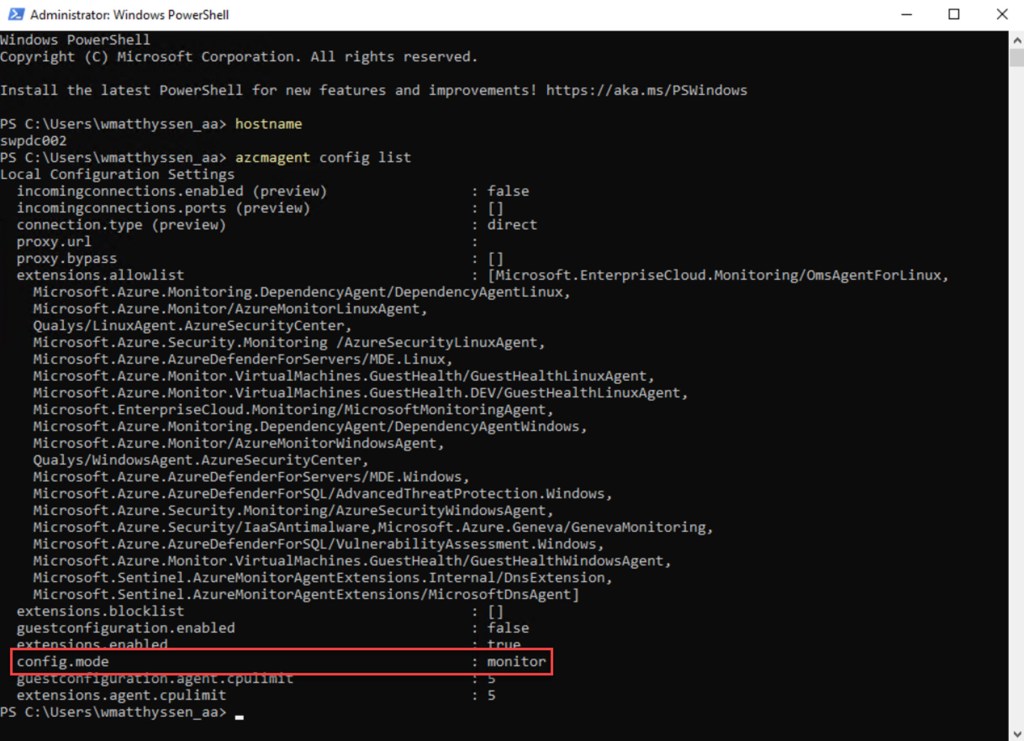Click the scrollbar down arrow
Screen dimensions: 1024x741
pos(1016,733)
